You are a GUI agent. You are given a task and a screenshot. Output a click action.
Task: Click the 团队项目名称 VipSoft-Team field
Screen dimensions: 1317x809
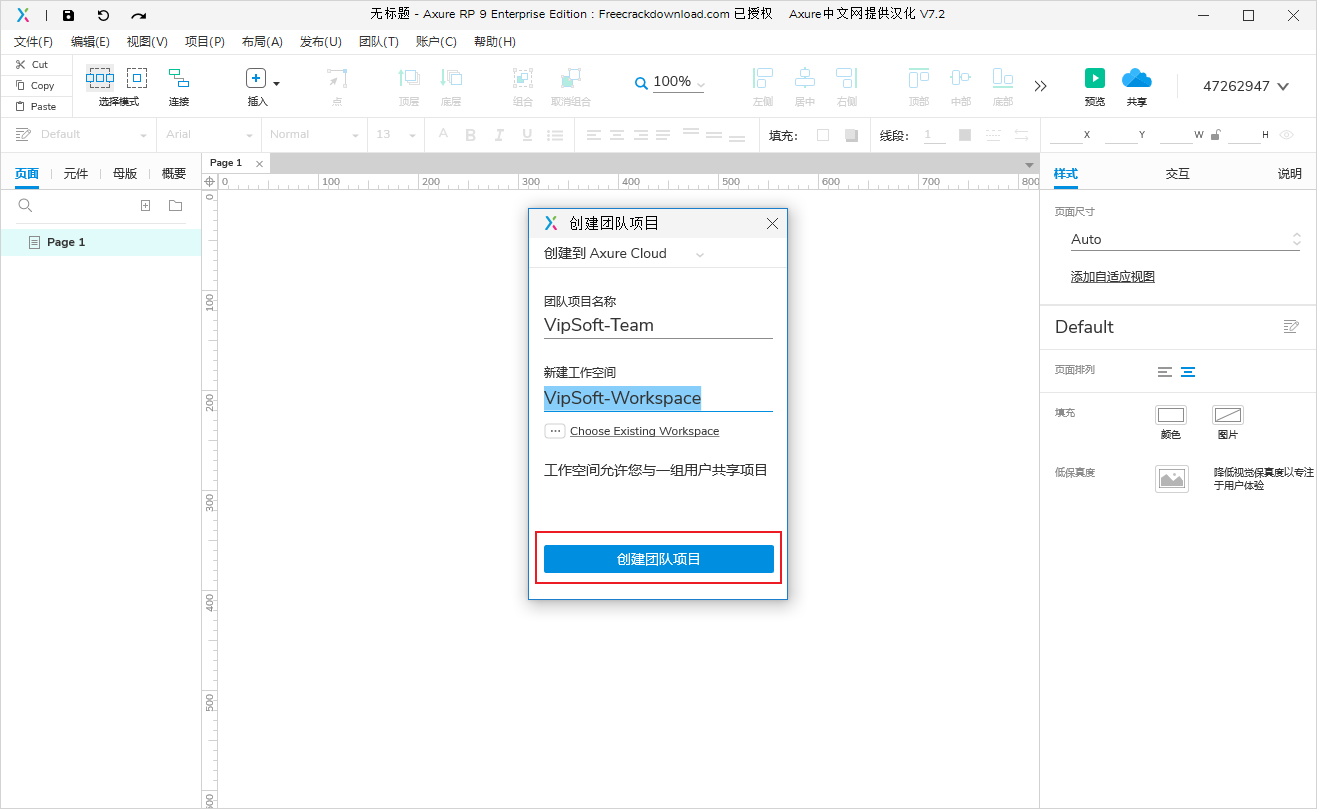(x=658, y=325)
